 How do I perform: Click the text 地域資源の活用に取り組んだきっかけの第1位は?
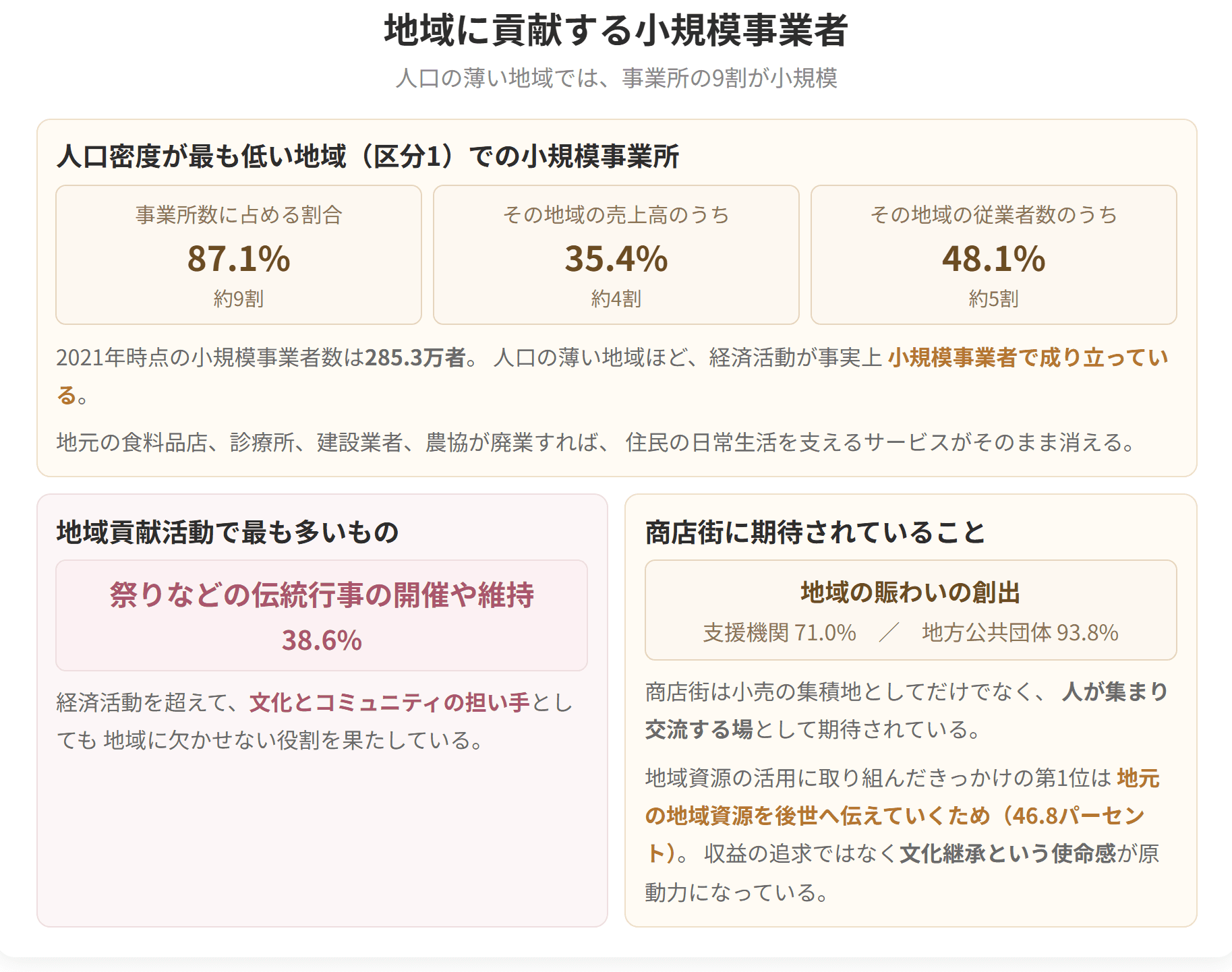coord(878,778)
